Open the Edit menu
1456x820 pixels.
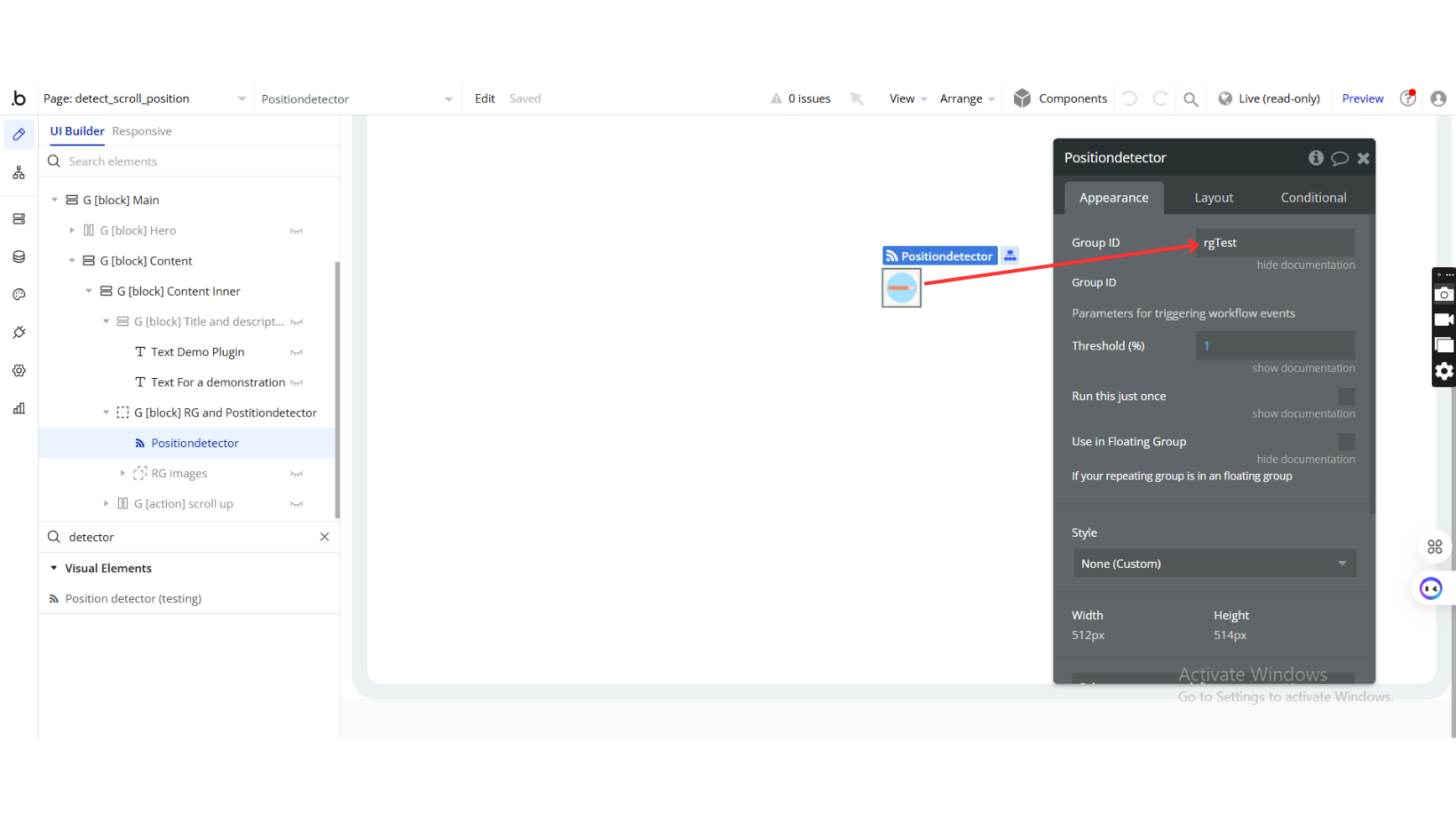coord(485,99)
